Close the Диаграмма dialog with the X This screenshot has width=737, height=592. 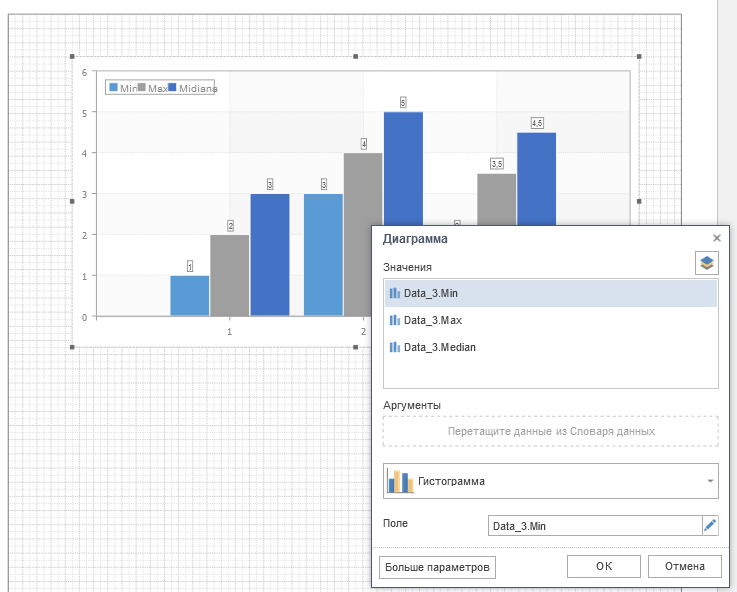coord(716,239)
